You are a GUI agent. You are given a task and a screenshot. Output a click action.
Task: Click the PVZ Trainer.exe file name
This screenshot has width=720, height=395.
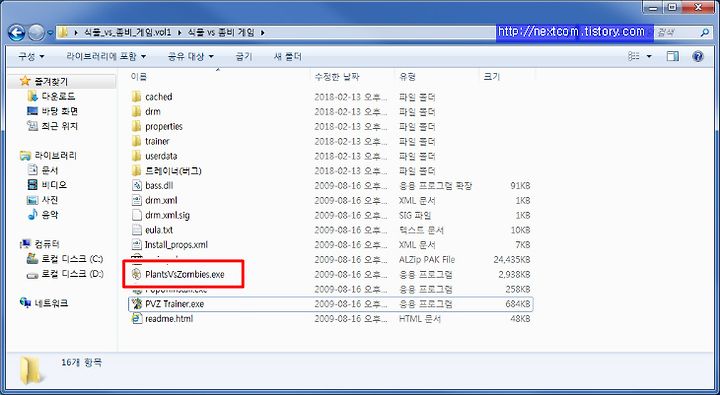pos(174,304)
